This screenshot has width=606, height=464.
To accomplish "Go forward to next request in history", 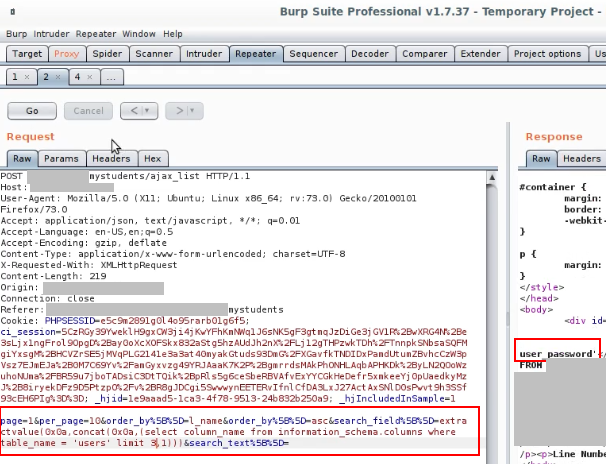I will (179, 111).
